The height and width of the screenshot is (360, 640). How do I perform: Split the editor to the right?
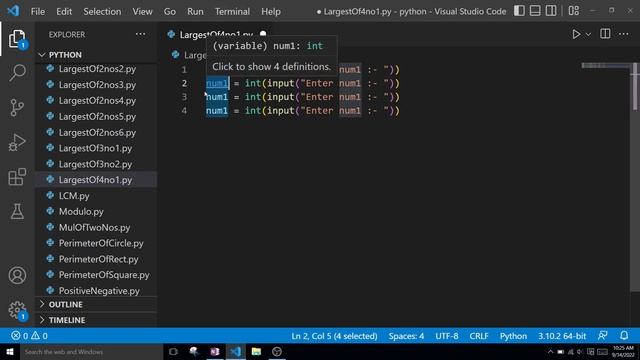pos(605,34)
